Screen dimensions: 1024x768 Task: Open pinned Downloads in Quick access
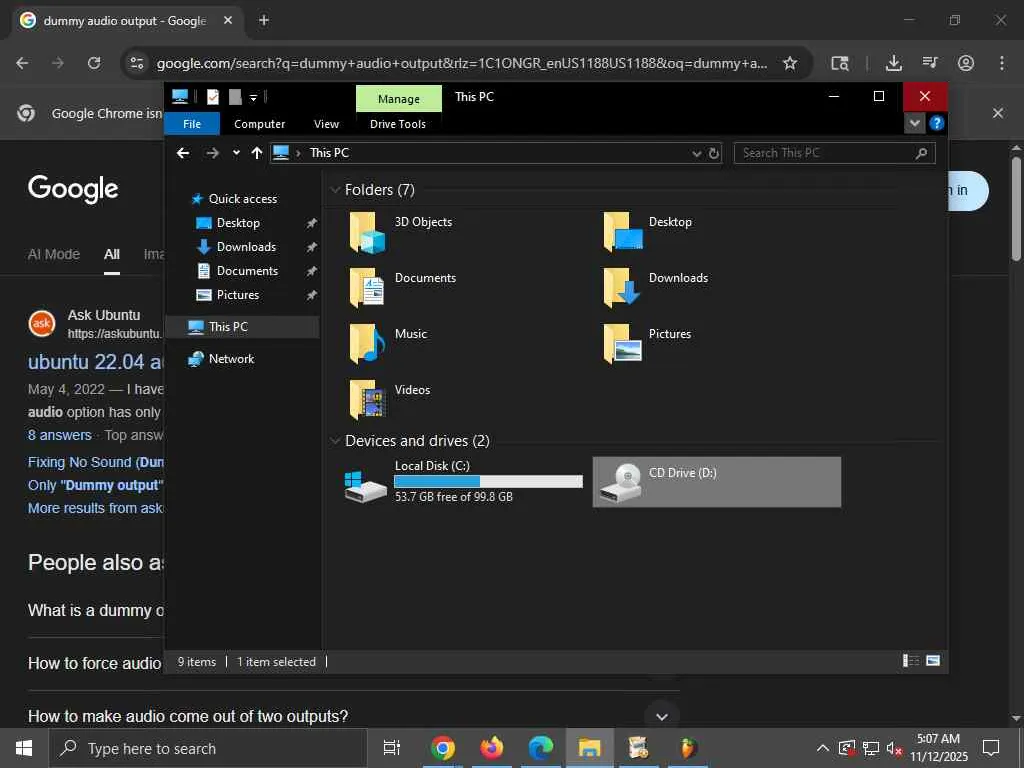[246, 247]
